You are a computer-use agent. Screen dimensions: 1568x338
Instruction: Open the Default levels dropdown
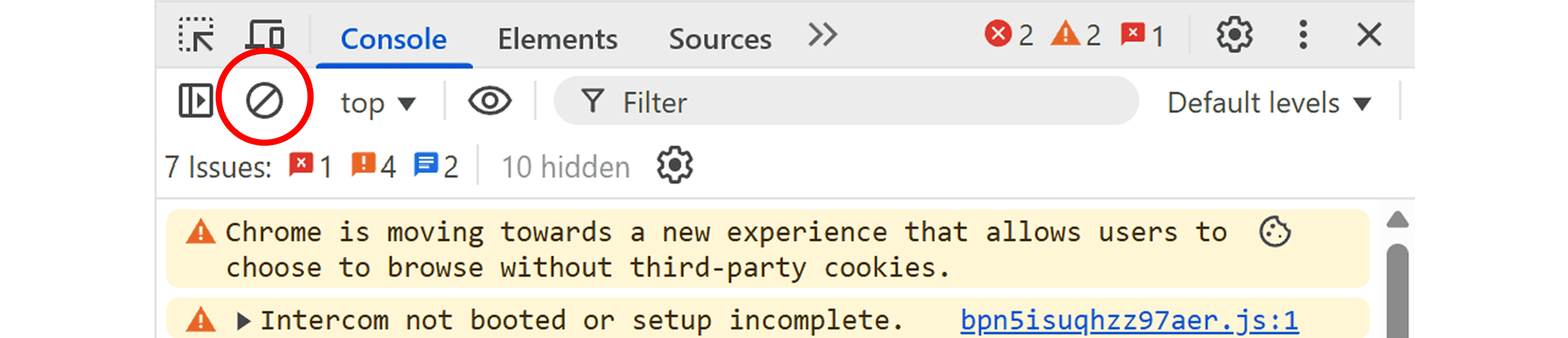1268,103
